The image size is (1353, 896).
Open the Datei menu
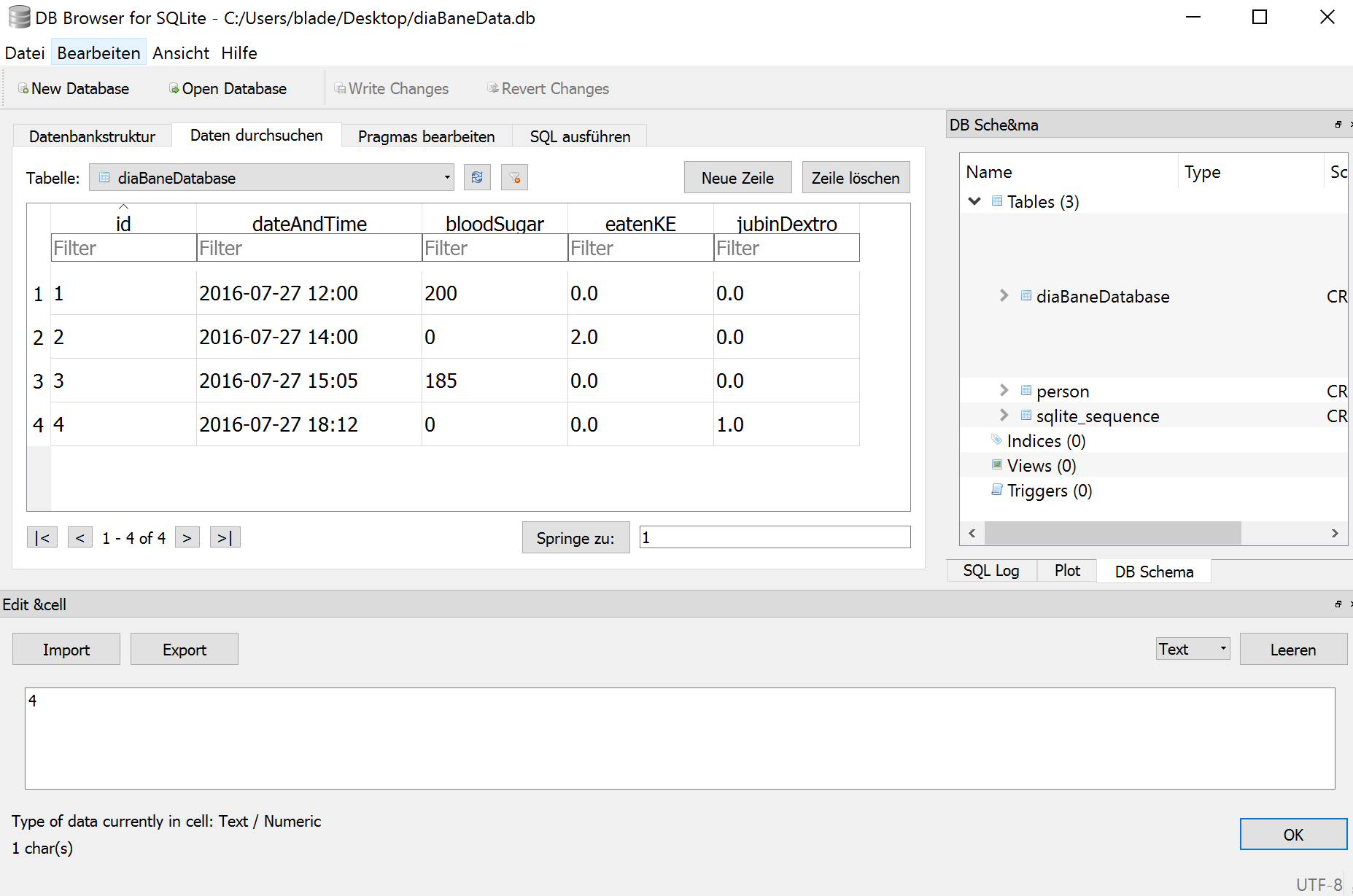pos(25,52)
